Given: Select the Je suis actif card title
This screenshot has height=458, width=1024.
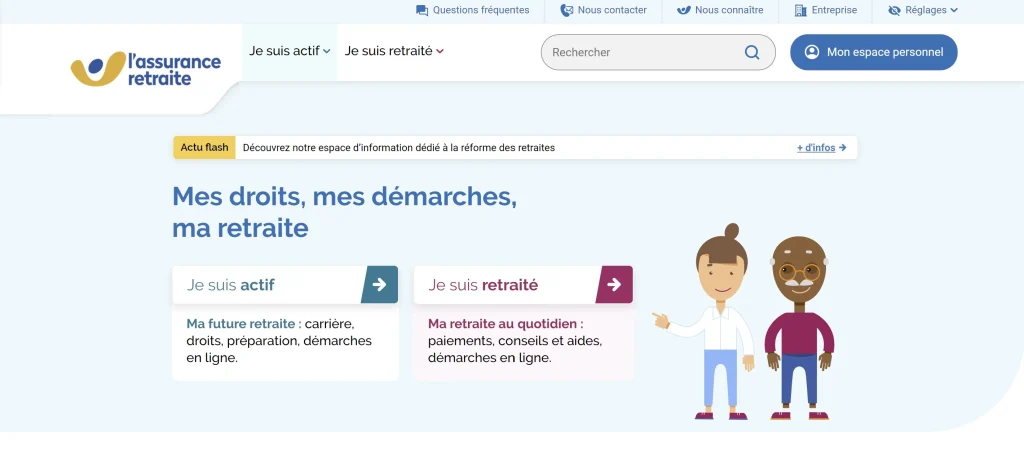Looking at the screenshot, I should [231, 285].
